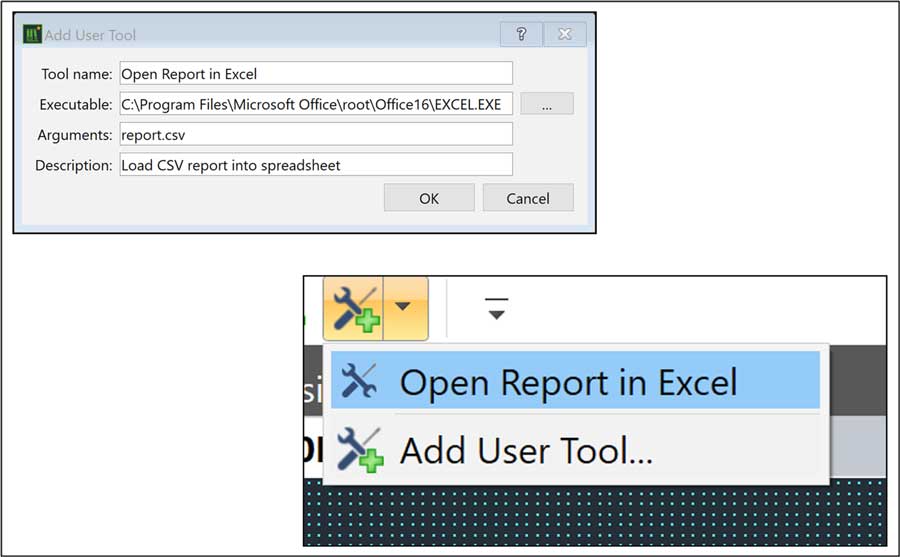Cancel the Add User Tool dialog
The image size is (900, 557).
pos(527,198)
